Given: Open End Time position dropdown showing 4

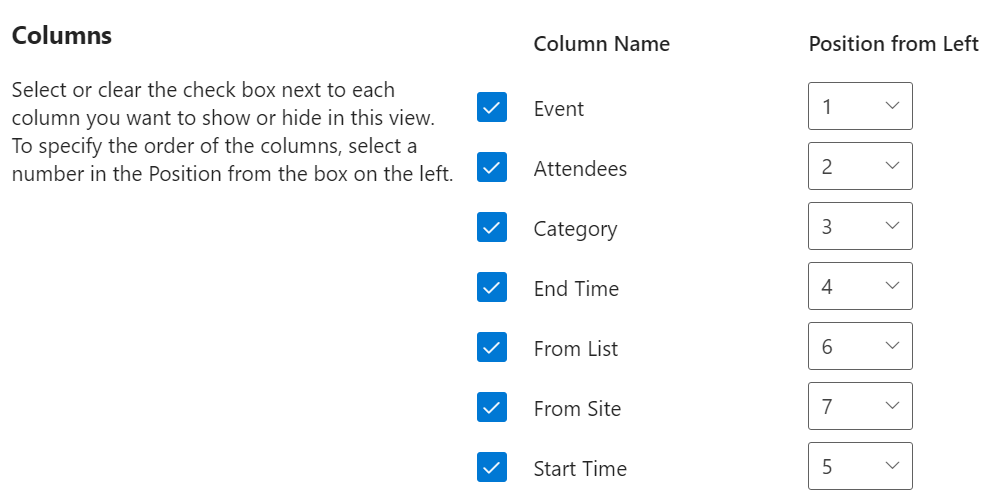Looking at the screenshot, I should (860, 286).
